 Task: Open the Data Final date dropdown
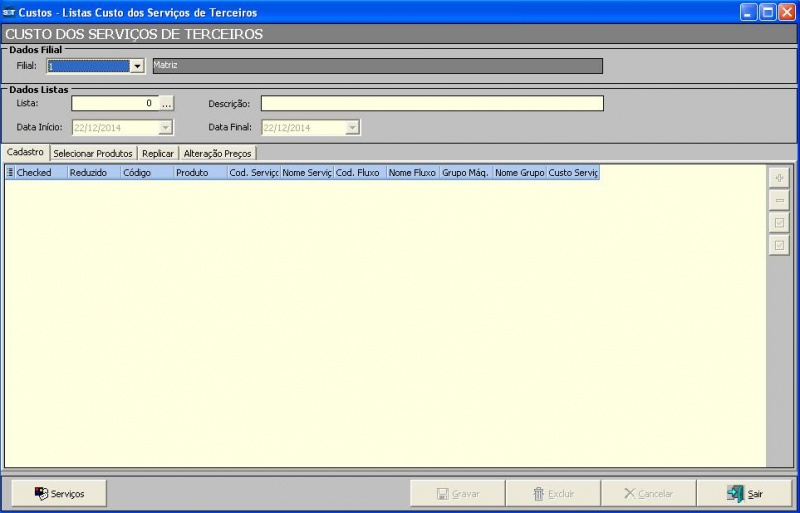pos(352,128)
